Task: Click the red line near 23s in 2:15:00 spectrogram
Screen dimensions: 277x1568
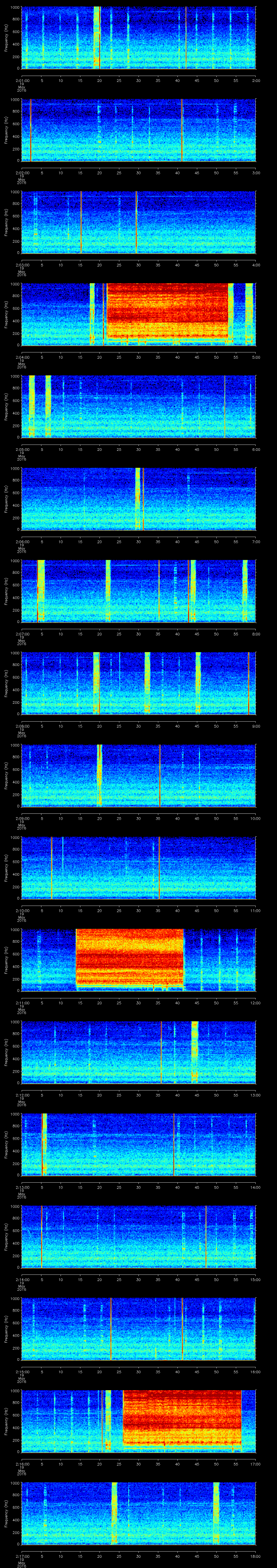Action: pyautogui.click(x=111, y=1329)
